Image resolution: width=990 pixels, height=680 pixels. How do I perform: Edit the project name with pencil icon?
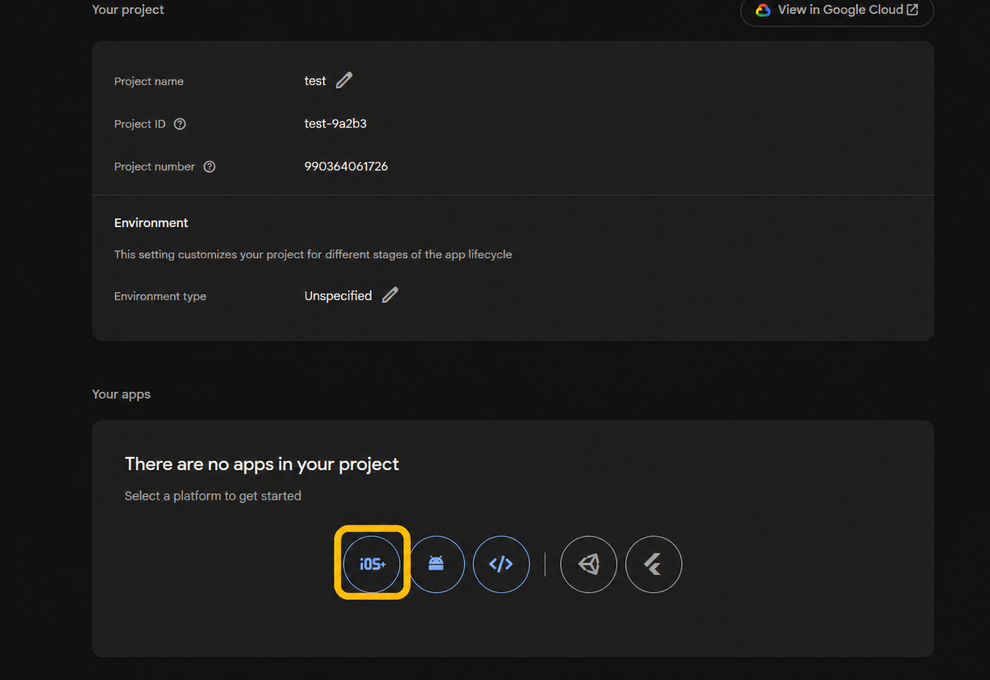coord(344,80)
